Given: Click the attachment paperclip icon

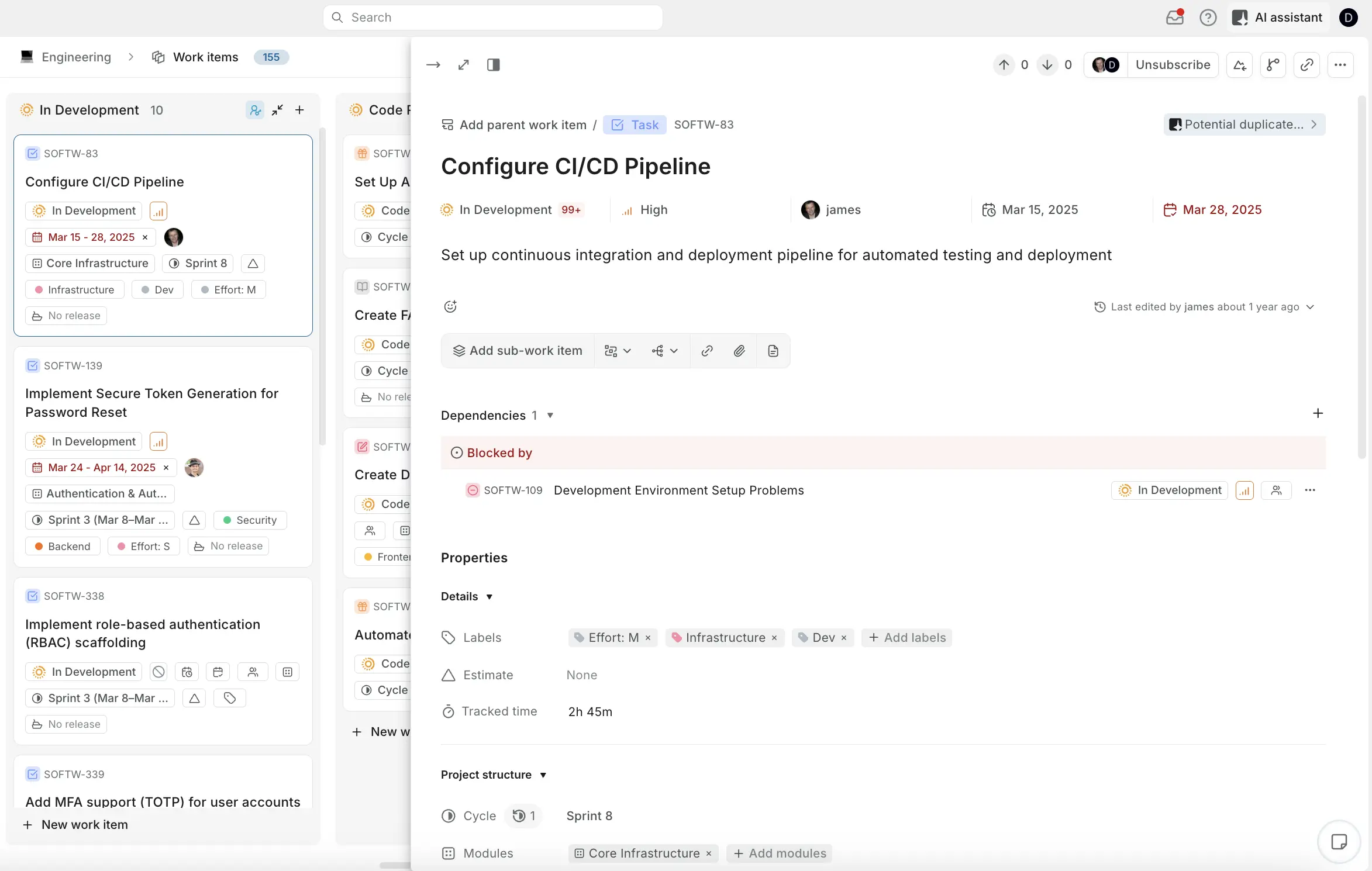Looking at the screenshot, I should [739, 351].
